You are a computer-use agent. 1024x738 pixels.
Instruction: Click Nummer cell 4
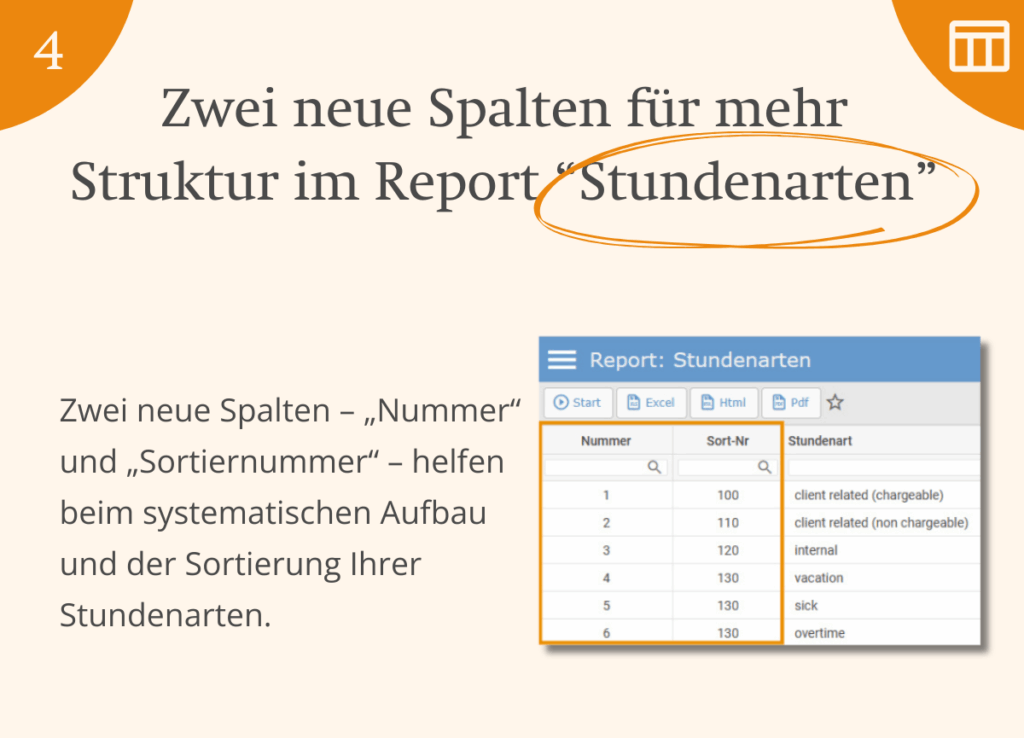tap(606, 577)
